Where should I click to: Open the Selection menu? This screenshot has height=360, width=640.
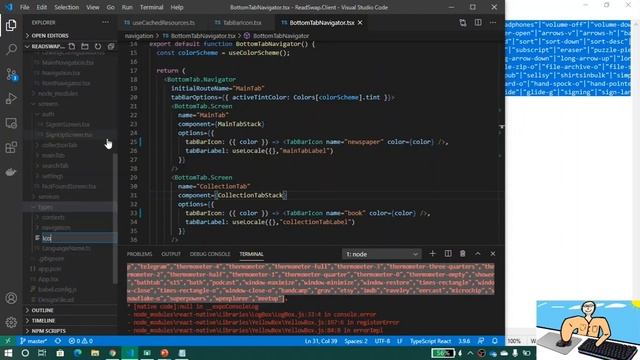(67, 7)
